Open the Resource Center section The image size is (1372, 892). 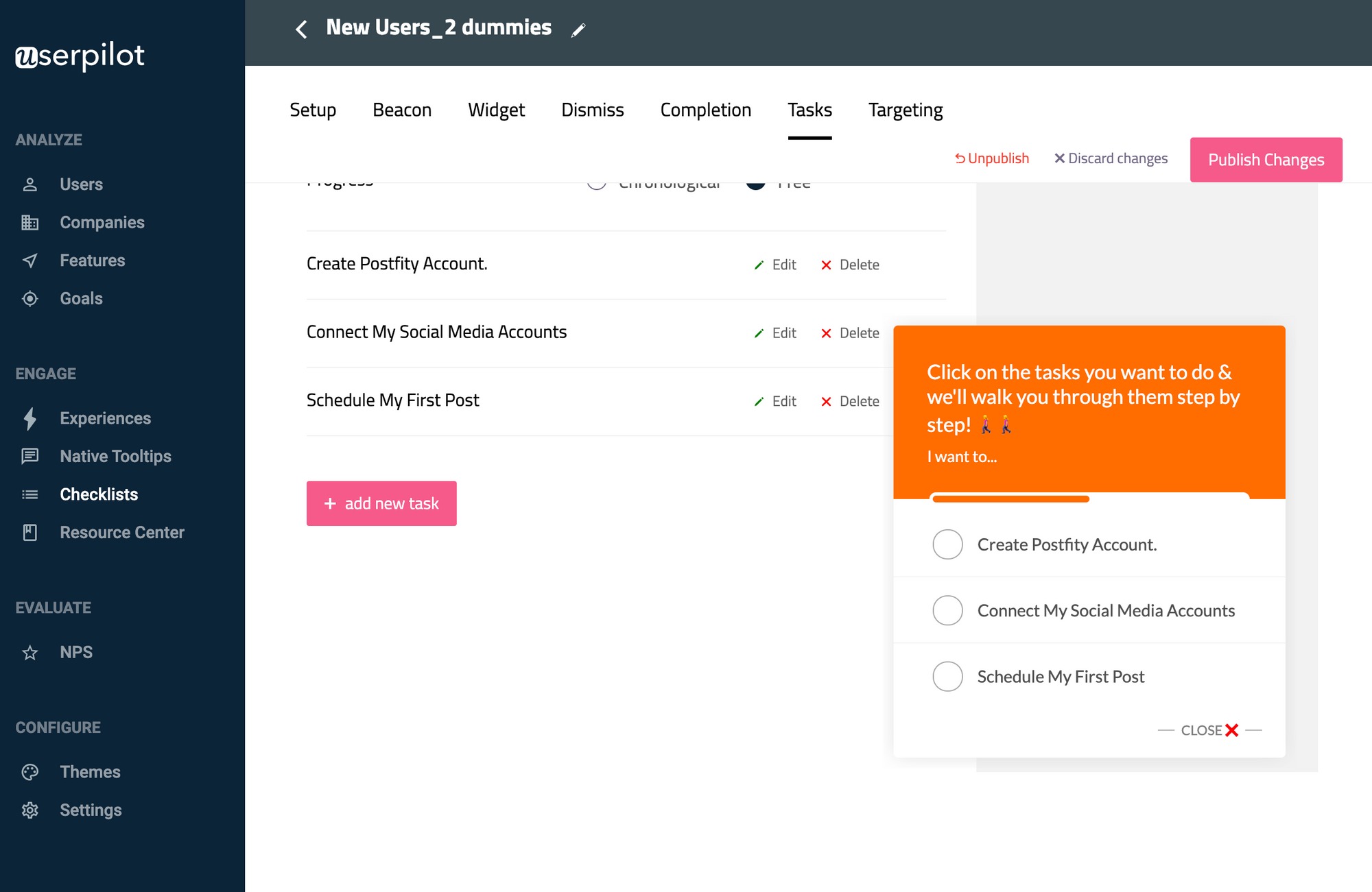click(x=122, y=532)
